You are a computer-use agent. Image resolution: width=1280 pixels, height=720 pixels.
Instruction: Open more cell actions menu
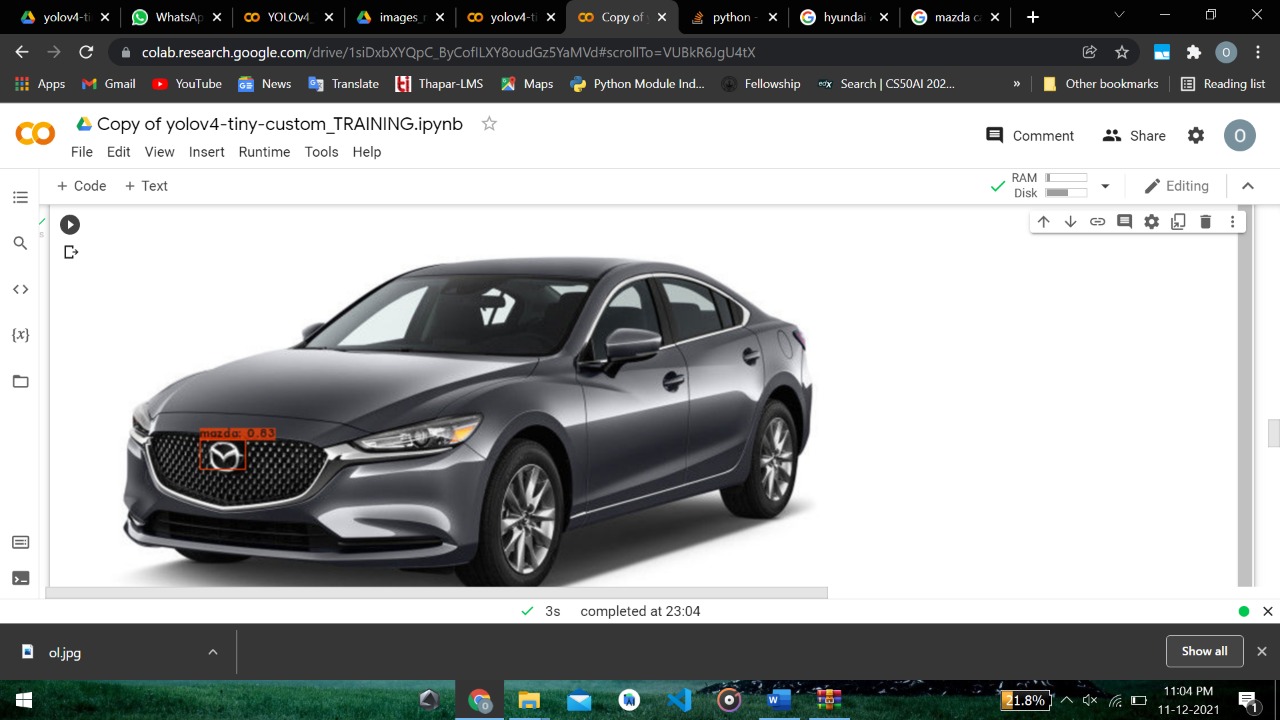(x=1232, y=221)
